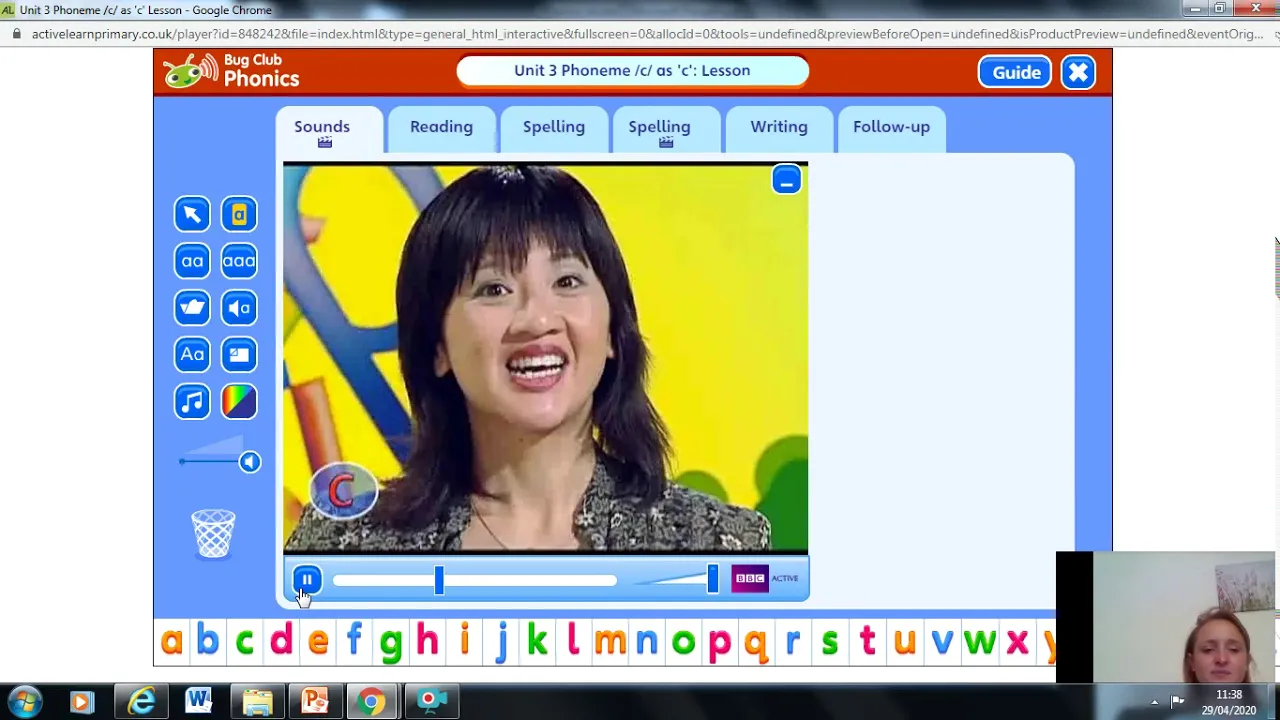Viewport: 1280px width, 720px height.
Task: Open the flashcard layout tool
Action: tap(239, 354)
